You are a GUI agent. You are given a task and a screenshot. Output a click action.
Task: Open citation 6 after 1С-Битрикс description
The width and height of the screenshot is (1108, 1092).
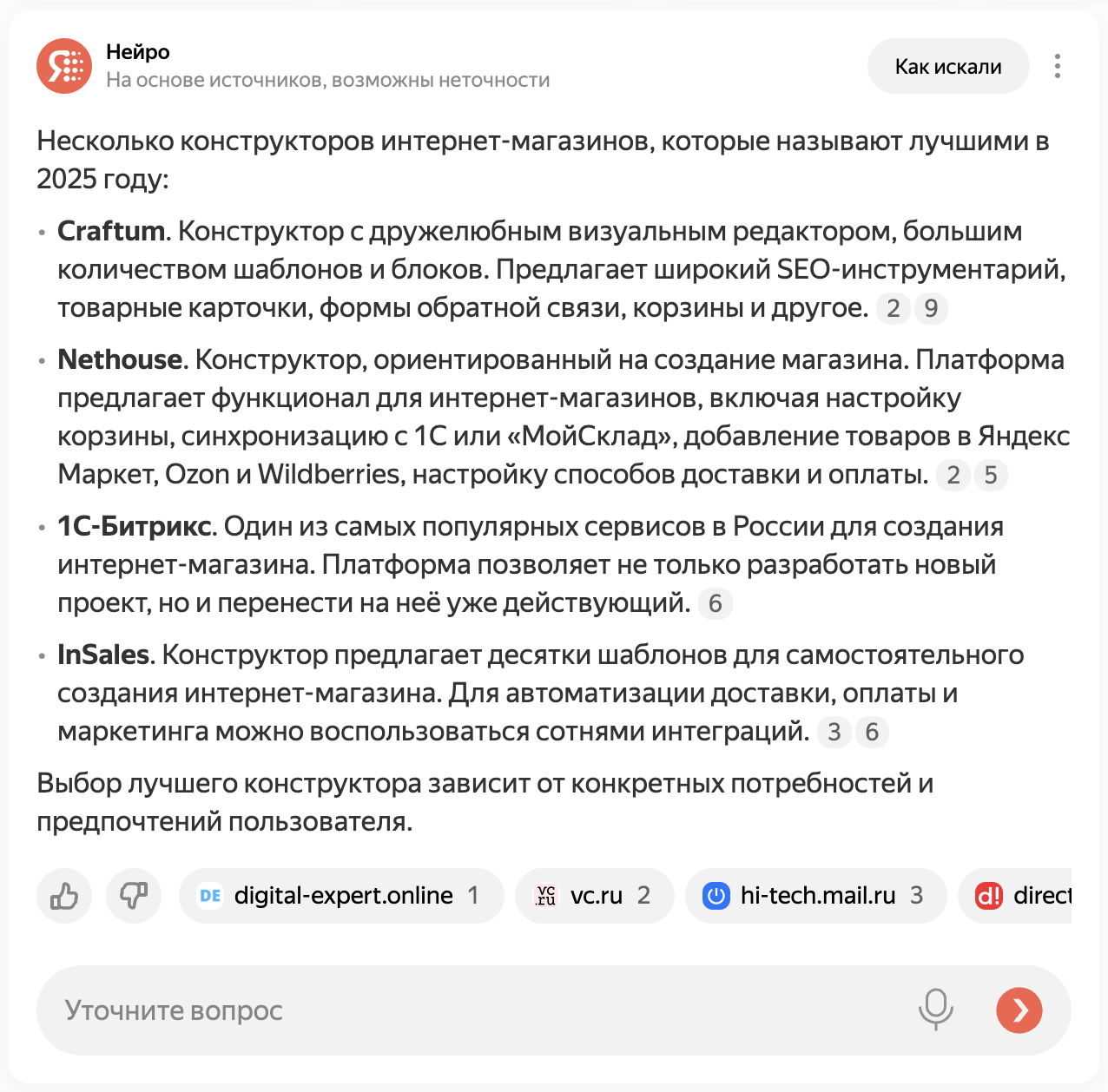(x=716, y=603)
